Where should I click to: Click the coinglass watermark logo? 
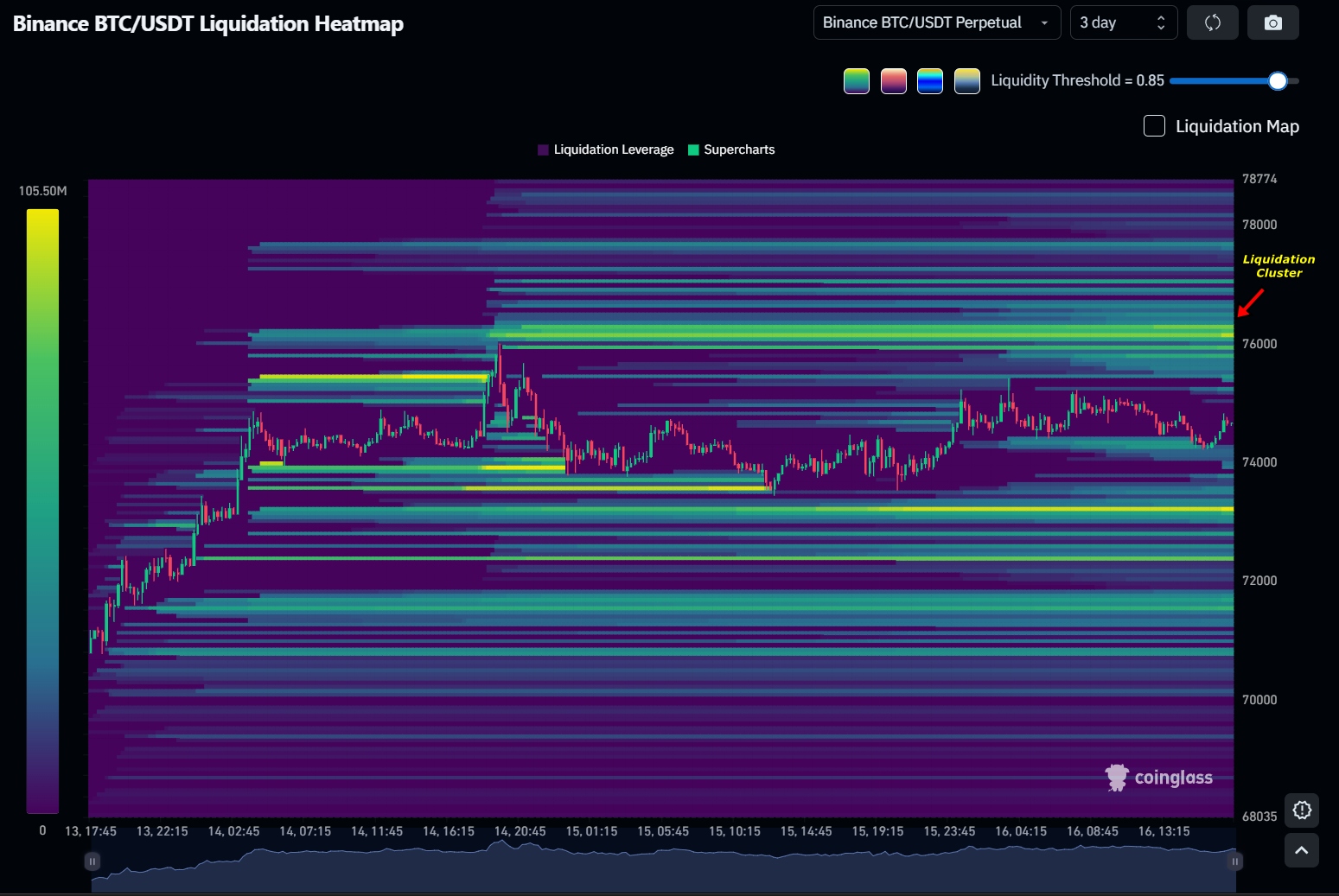(1159, 778)
